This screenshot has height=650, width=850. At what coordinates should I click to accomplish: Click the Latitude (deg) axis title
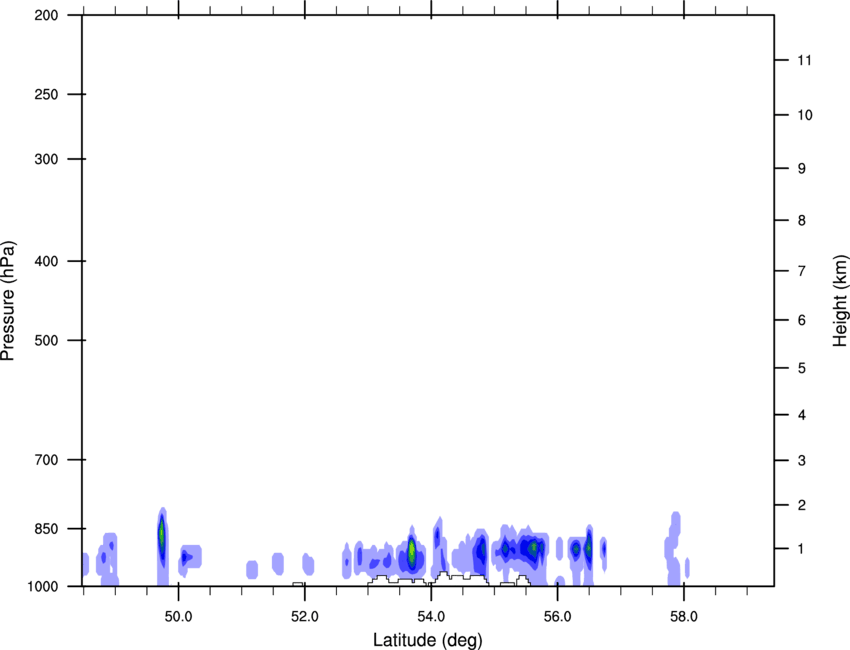coord(428,640)
